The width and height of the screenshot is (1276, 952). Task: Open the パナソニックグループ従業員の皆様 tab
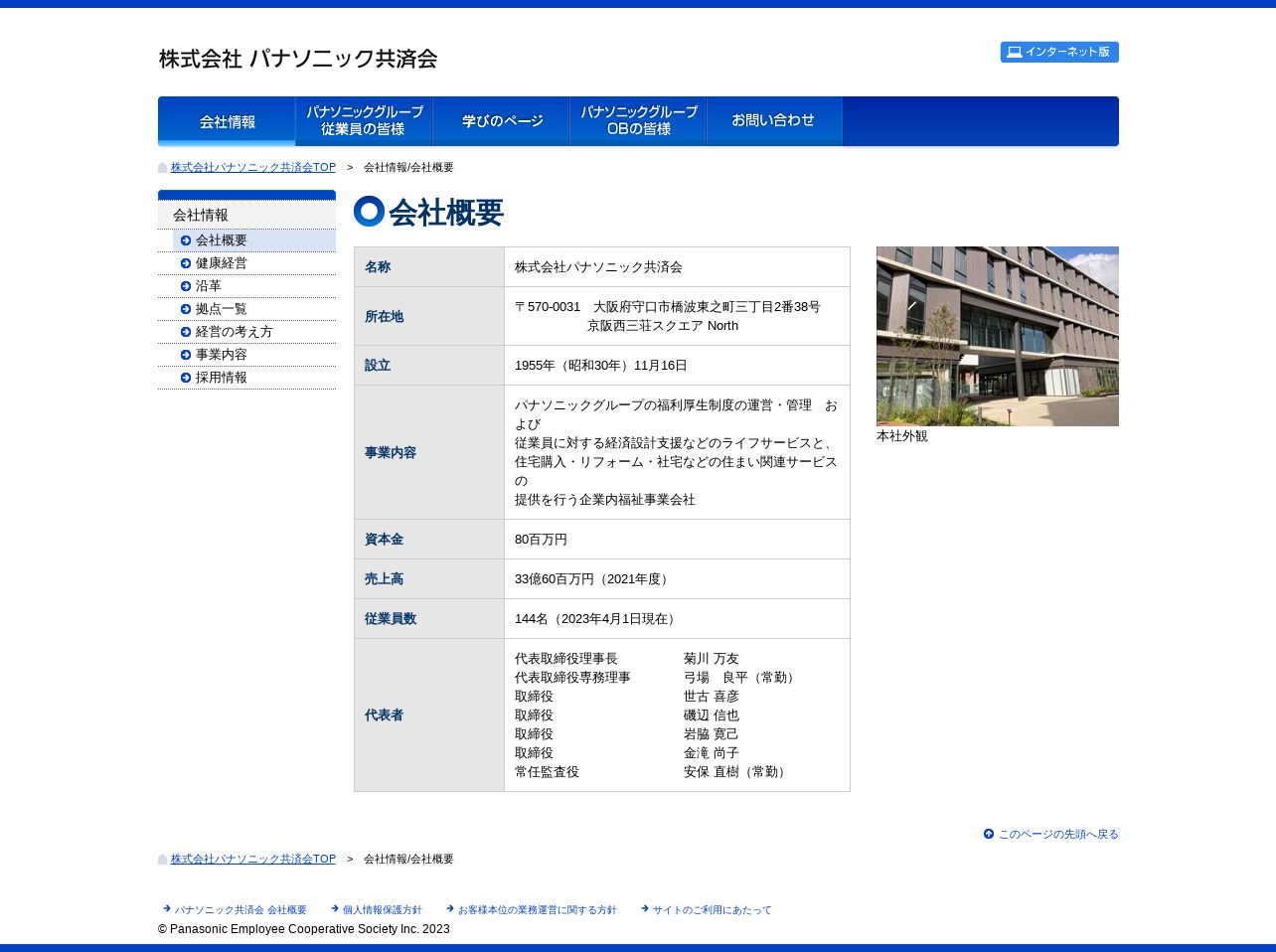(x=364, y=121)
